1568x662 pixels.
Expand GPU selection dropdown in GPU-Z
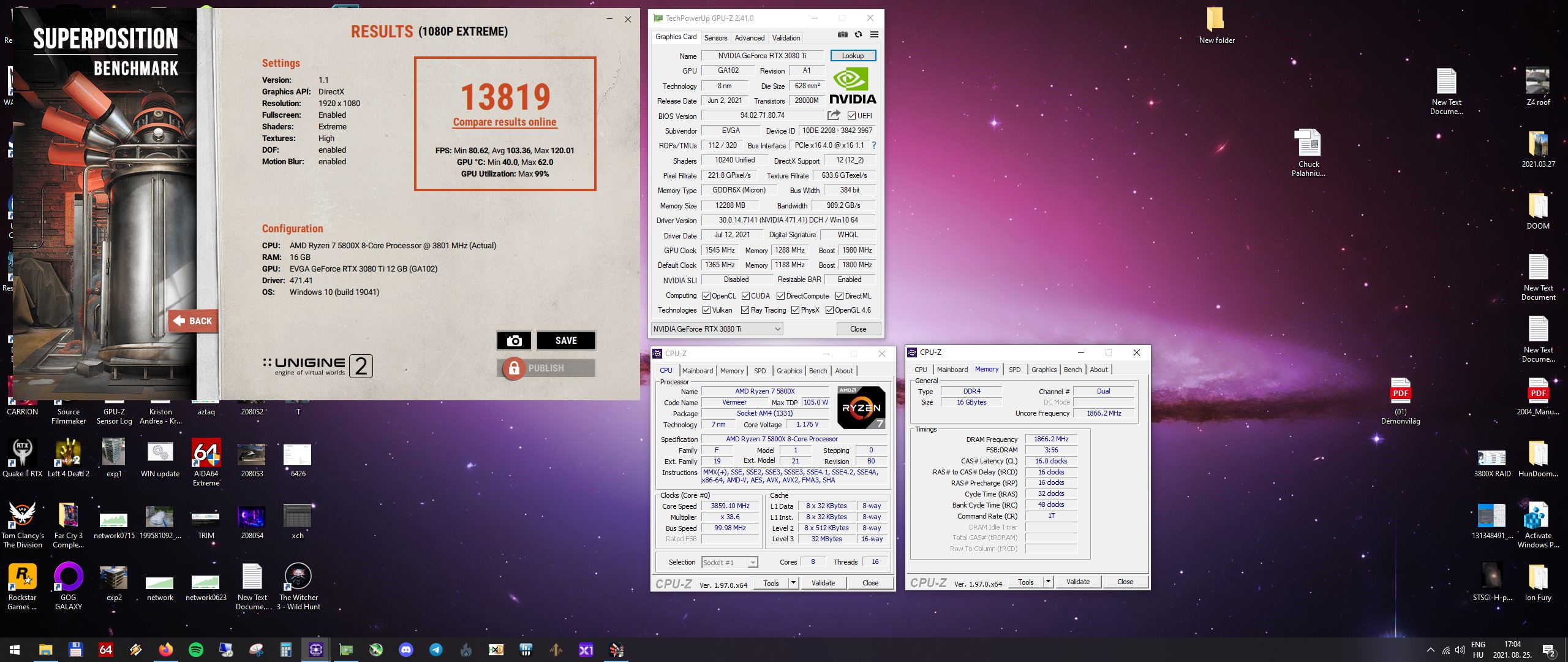click(777, 329)
